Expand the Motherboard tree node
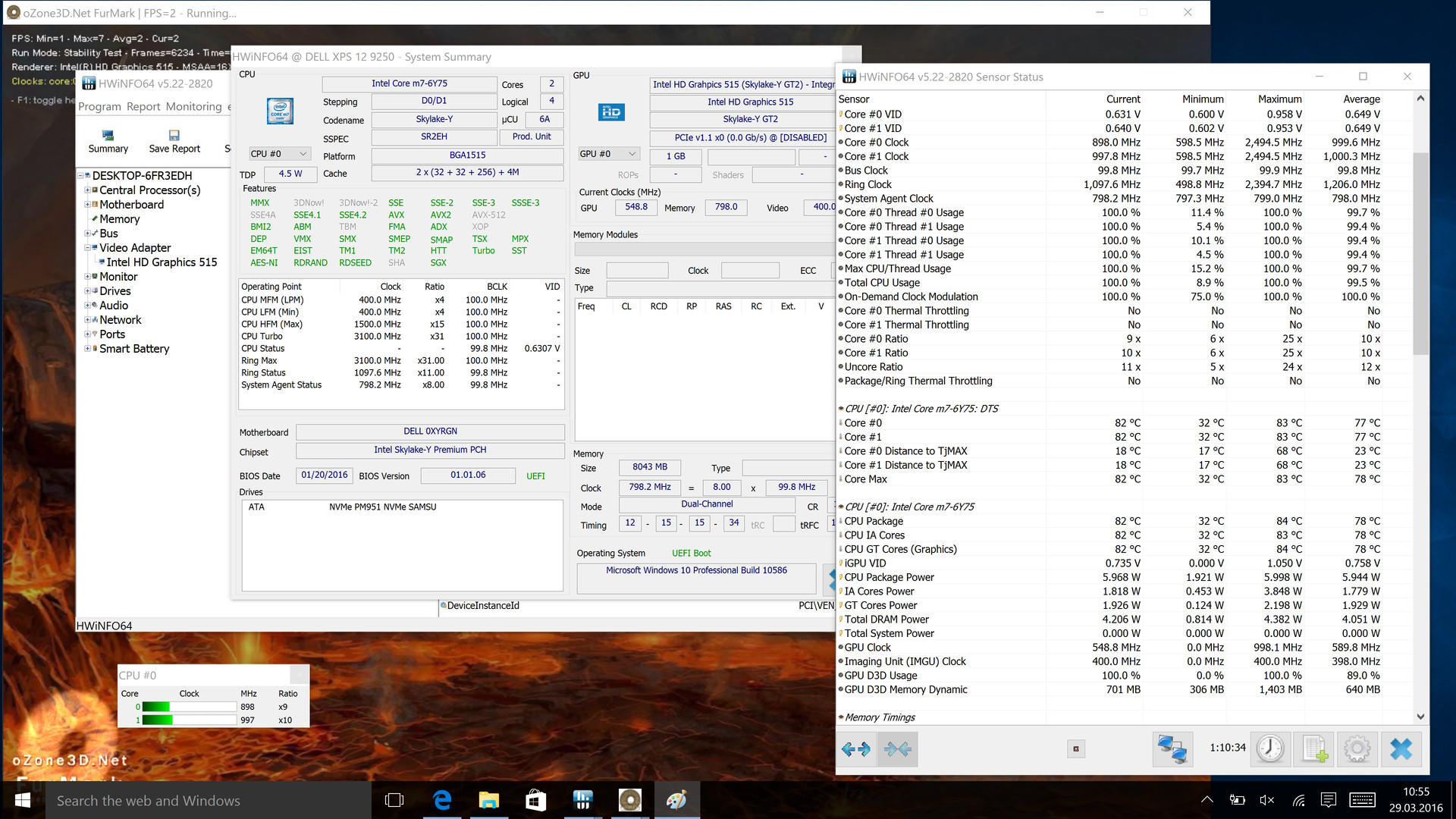Viewport: 1456px width, 819px height. click(x=87, y=205)
